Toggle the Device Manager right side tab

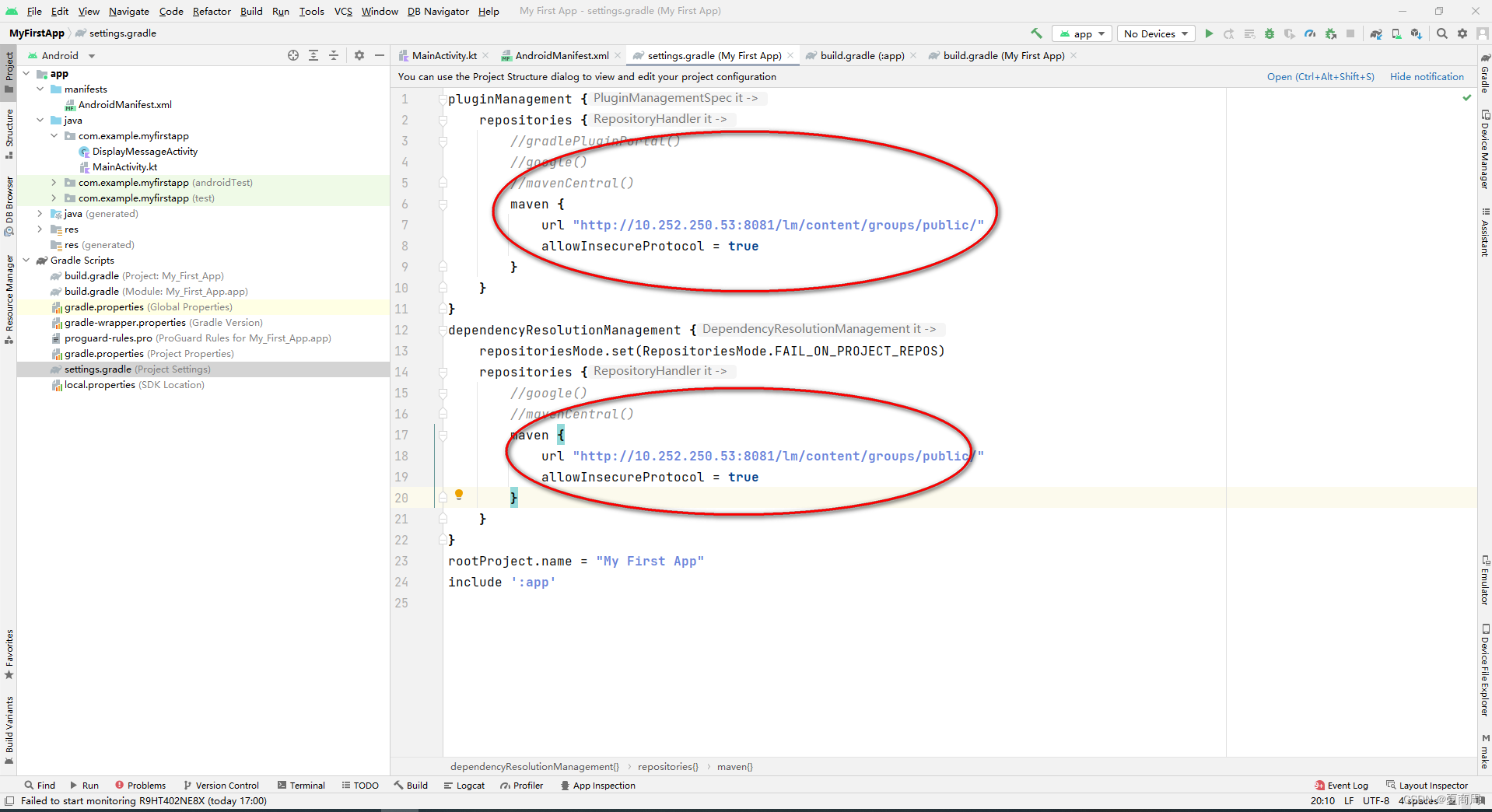(1484, 149)
